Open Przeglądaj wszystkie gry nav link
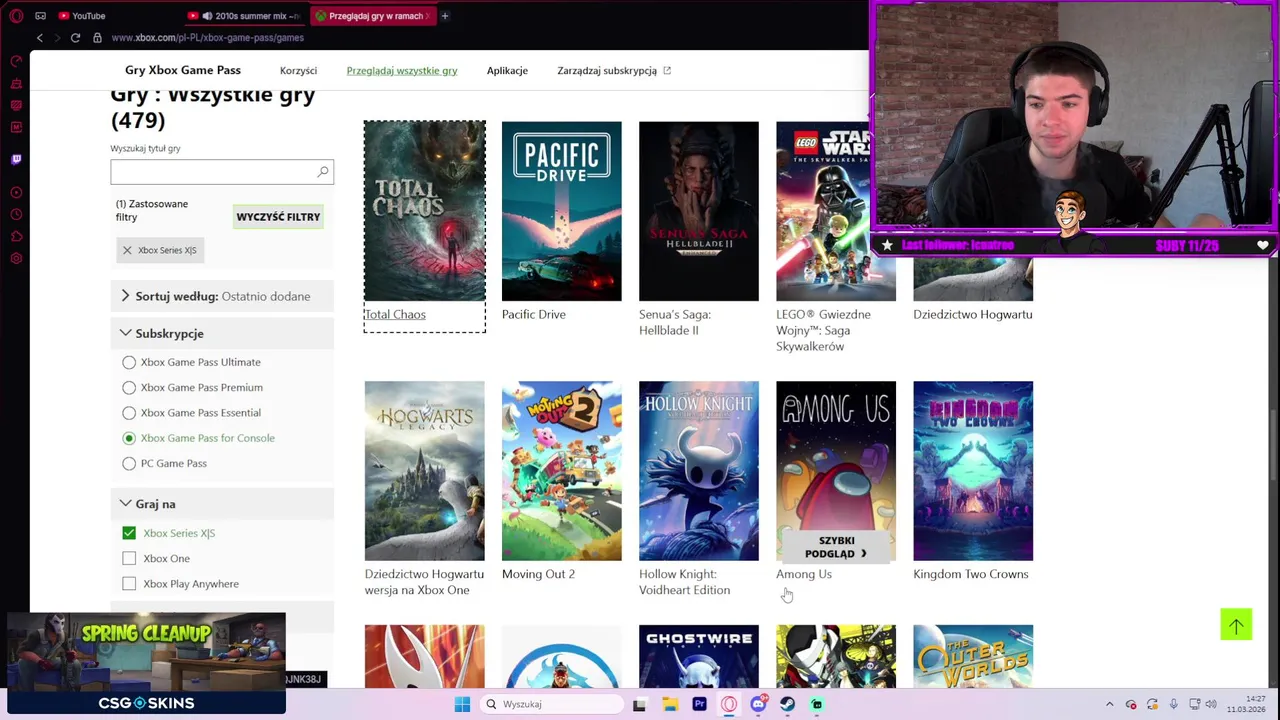This screenshot has height=720, width=1280. (x=402, y=70)
